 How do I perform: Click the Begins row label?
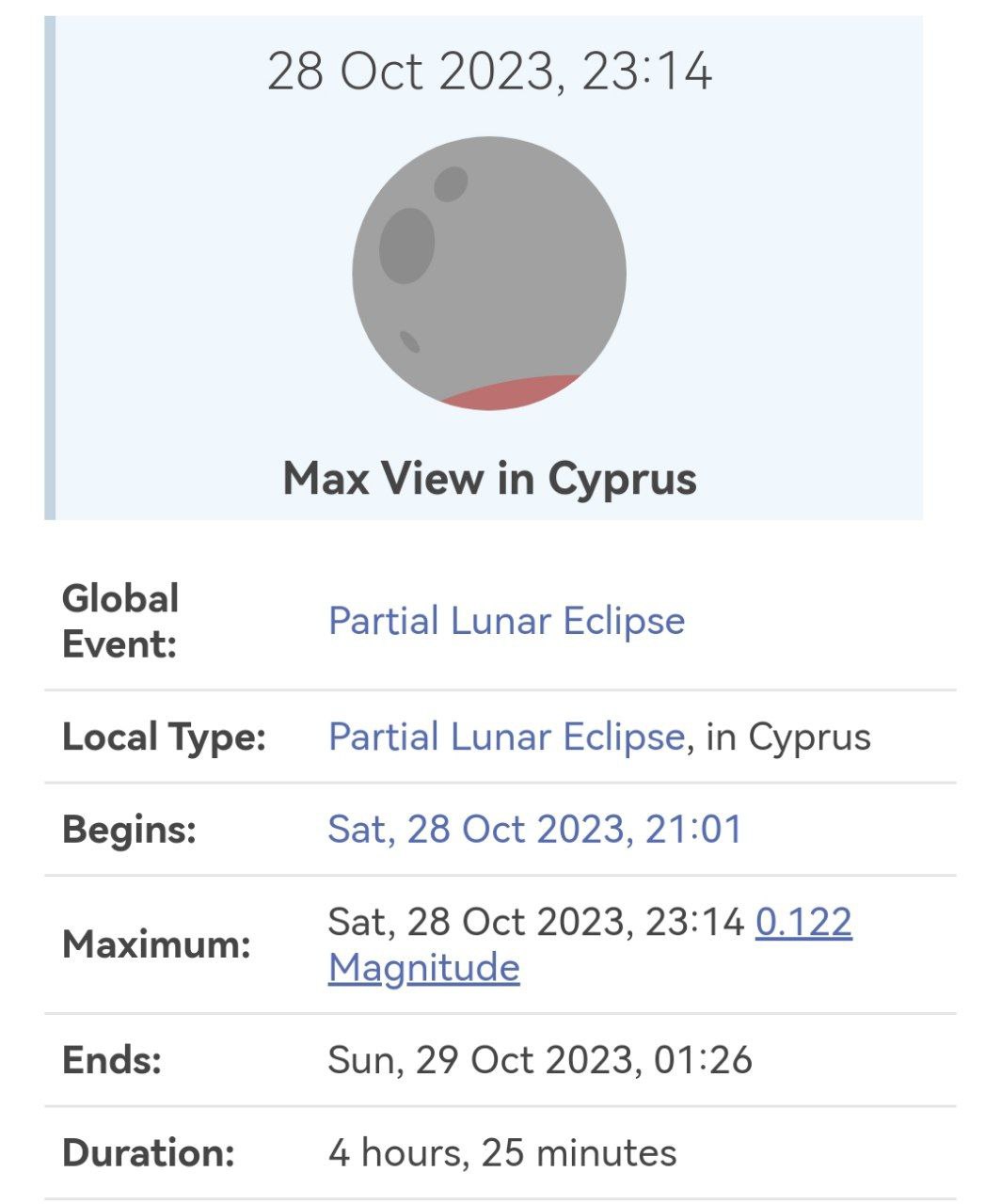point(129,829)
